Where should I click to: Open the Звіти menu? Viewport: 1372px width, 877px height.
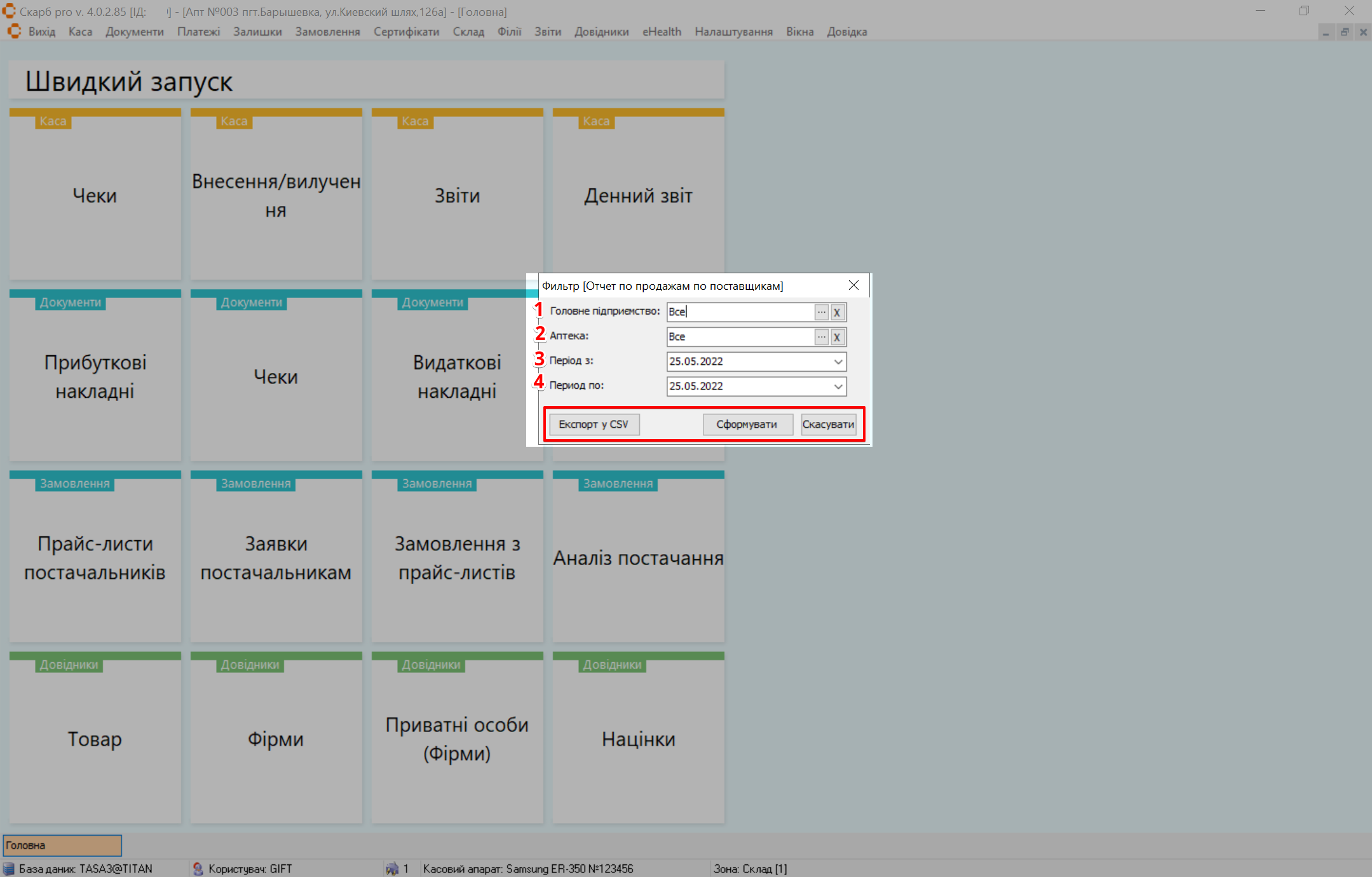[x=547, y=32]
